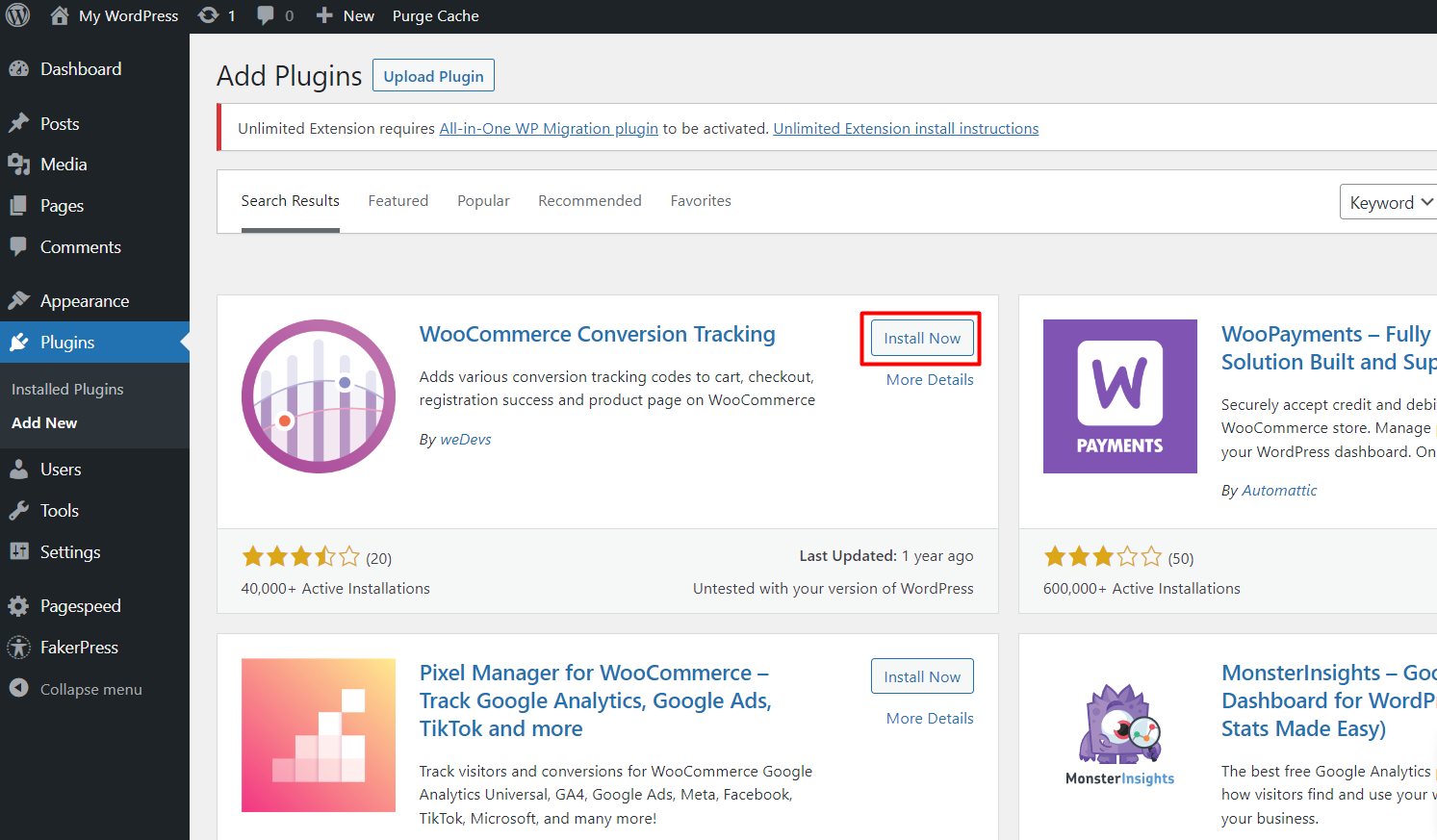Click the Add Plugins page heading
1437x840 pixels.
tap(289, 76)
